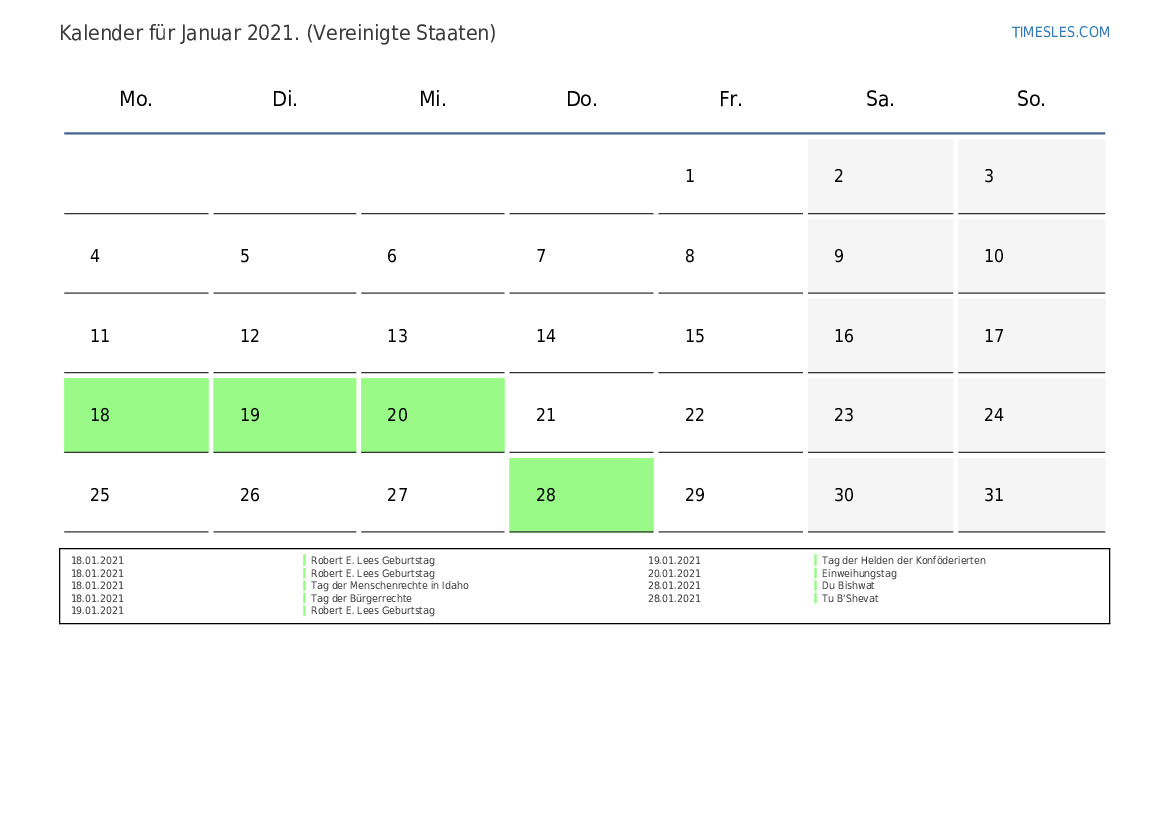Choose date 31 in the Sunday column
Screen dimensions: 1169x827
click(x=1031, y=495)
